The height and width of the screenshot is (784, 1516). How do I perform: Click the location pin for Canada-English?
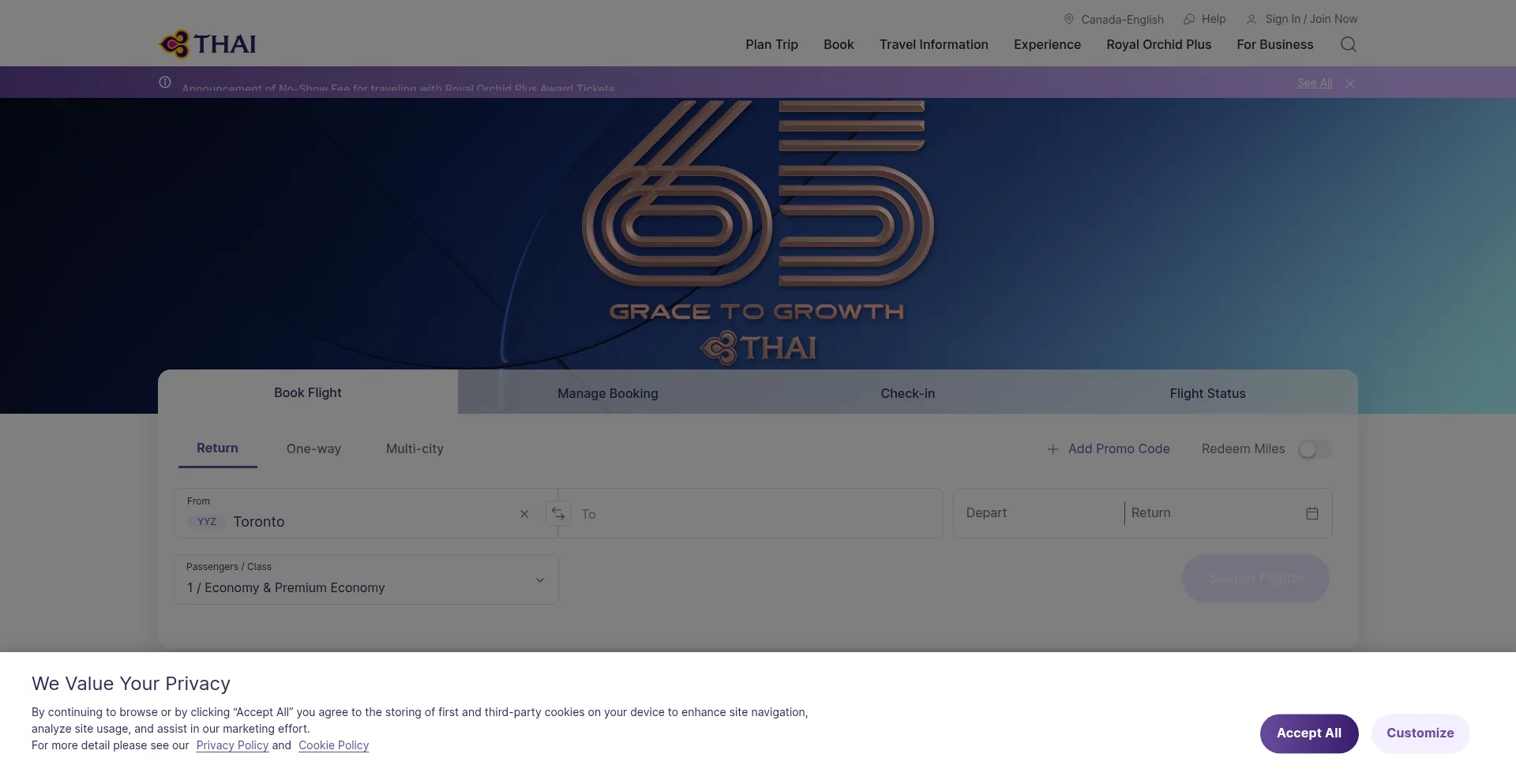point(1068,19)
